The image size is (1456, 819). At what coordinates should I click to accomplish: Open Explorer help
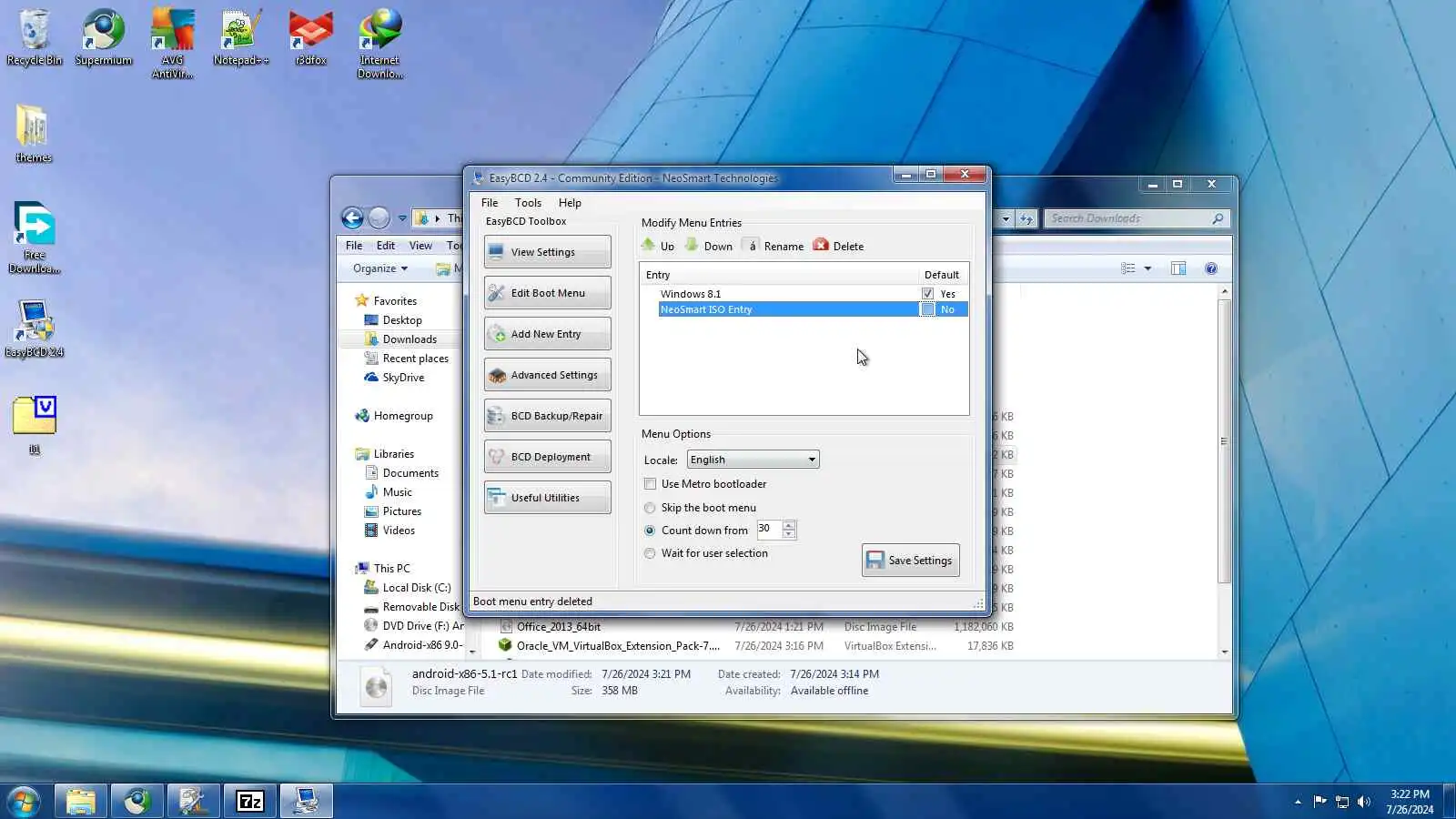pyautogui.click(x=1211, y=268)
